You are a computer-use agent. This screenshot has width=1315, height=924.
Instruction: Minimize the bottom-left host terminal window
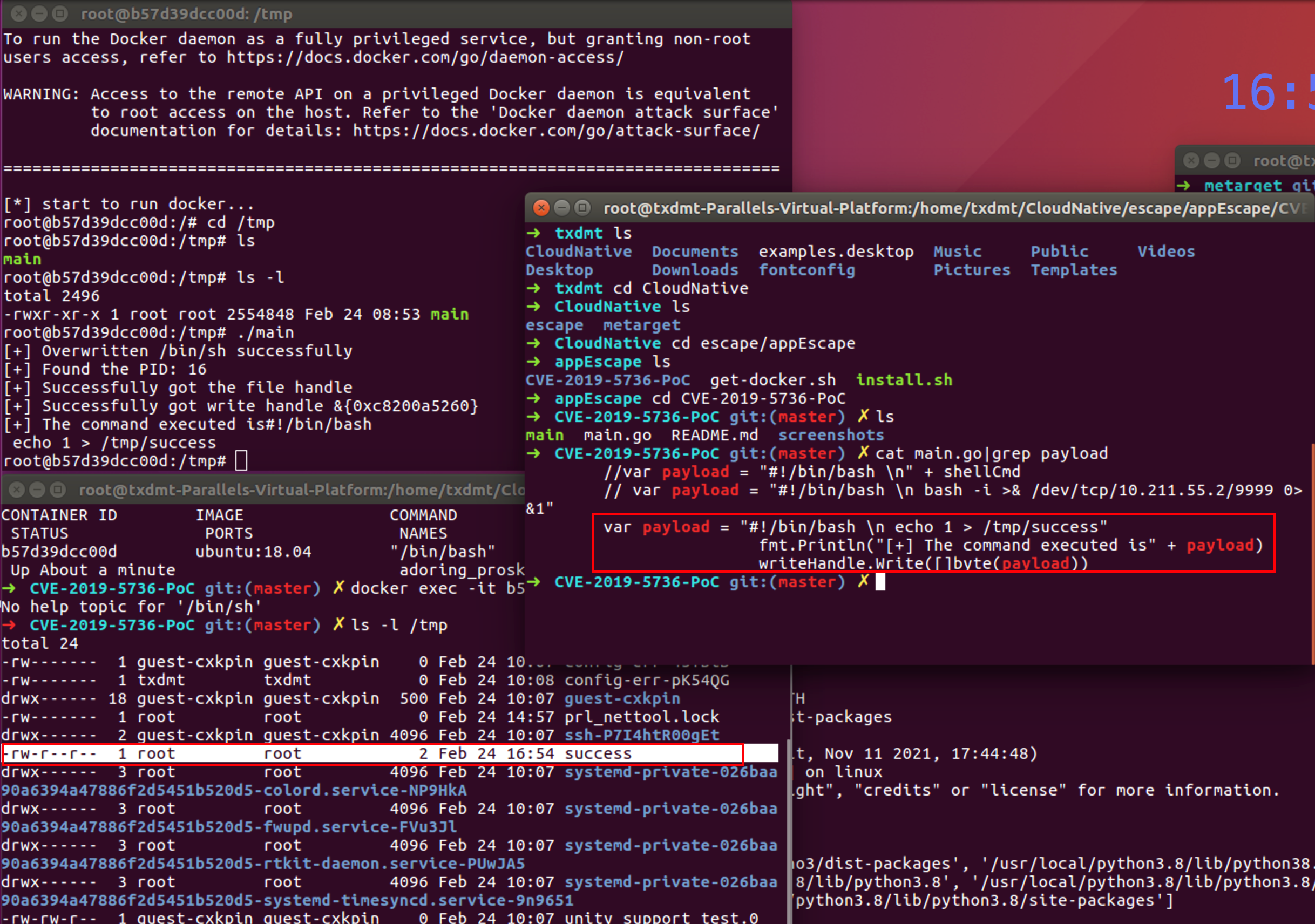click(x=37, y=490)
